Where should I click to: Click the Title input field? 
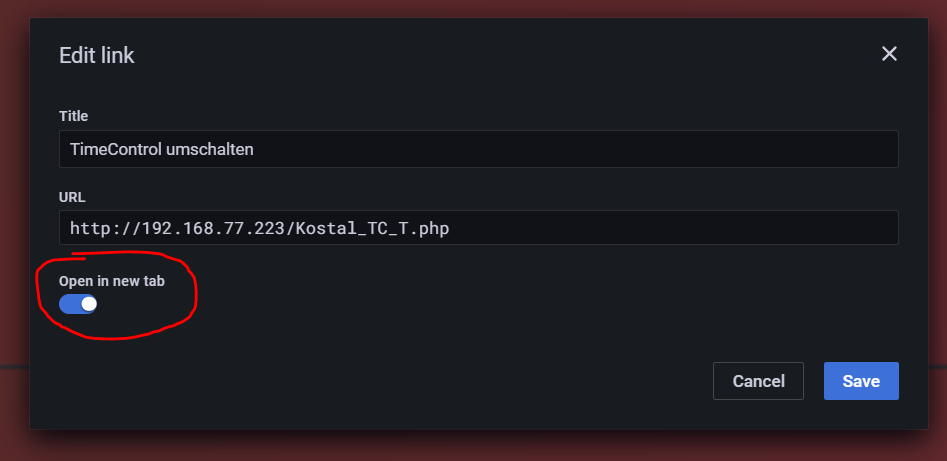[478, 149]
